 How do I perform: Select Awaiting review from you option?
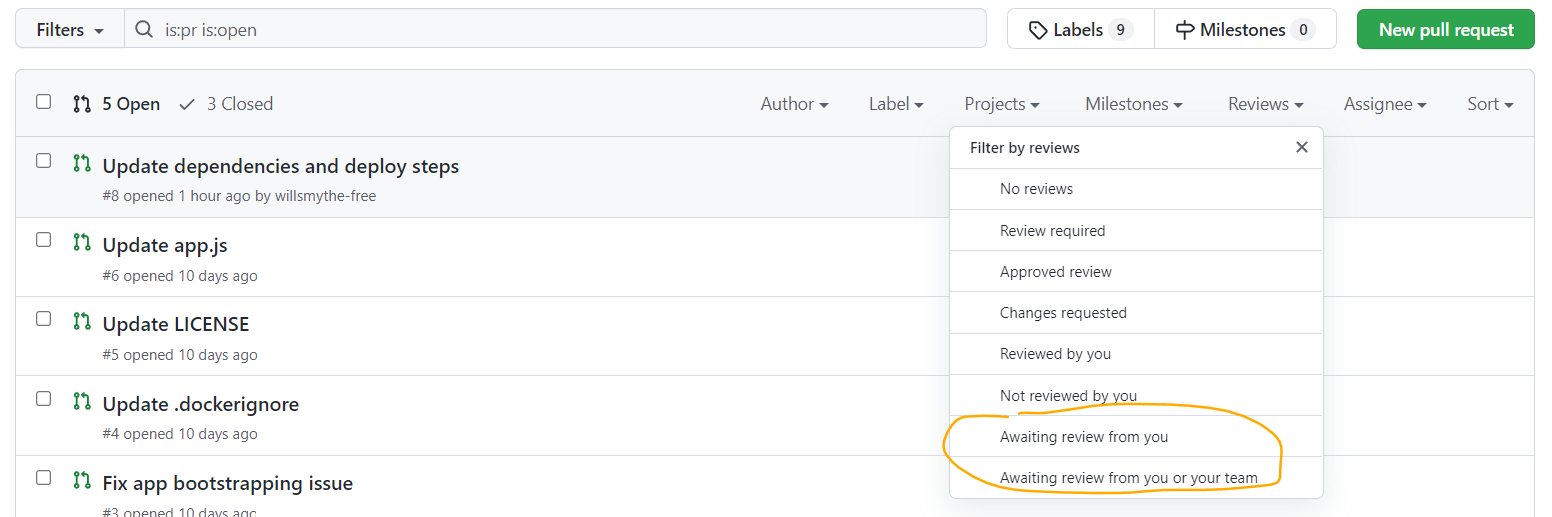(x=1136, y=436)
